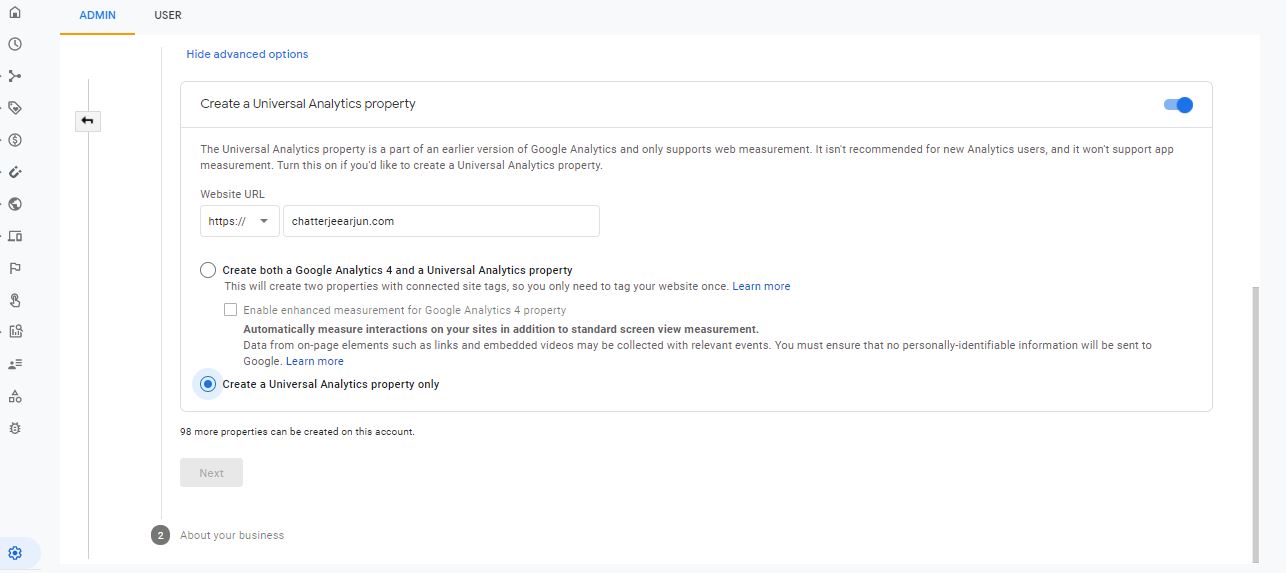Viewport: 1286px width, 573px height.
Task: Click 'Create a Universal Analytics property' heading
Action: tap(308, 104)
